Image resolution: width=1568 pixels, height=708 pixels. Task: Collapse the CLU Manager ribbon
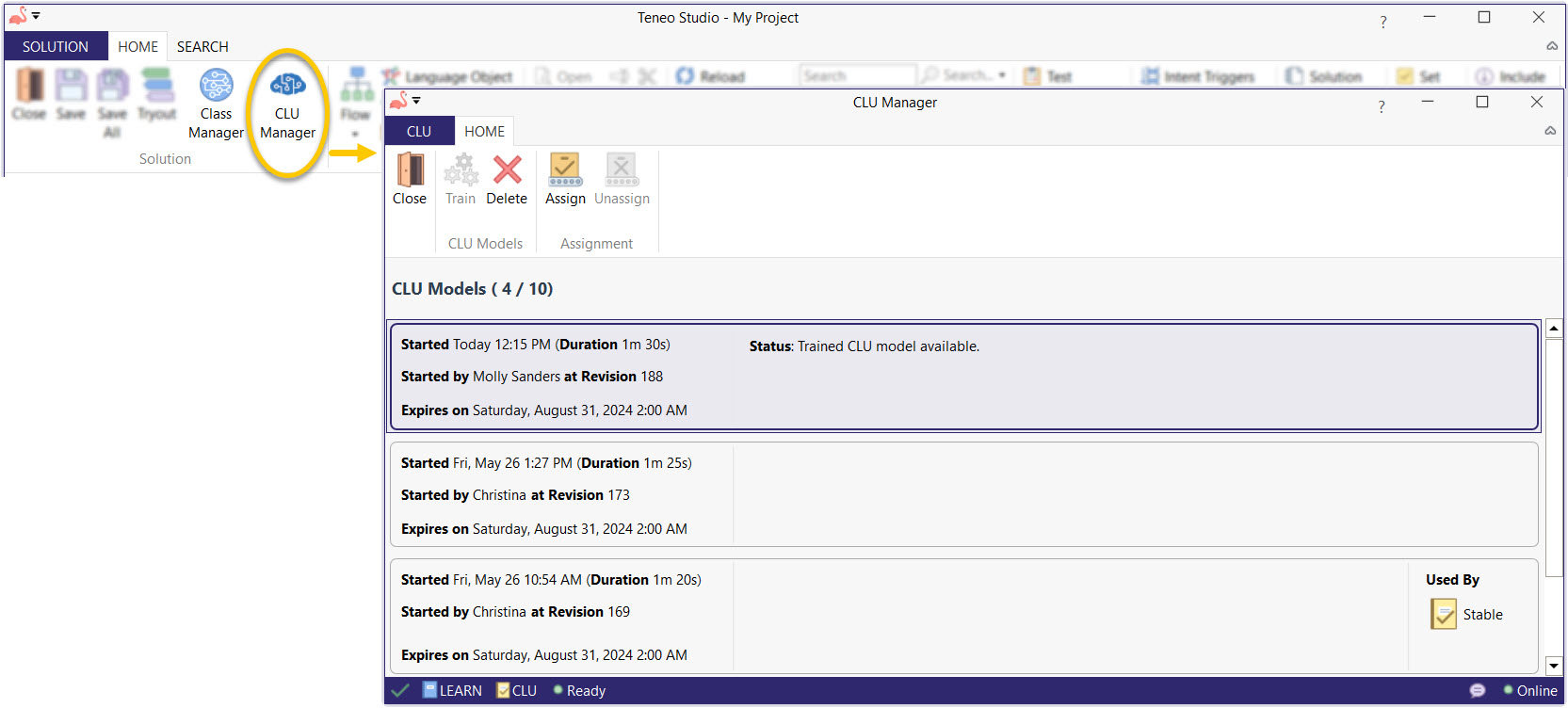coord(1550,132)
